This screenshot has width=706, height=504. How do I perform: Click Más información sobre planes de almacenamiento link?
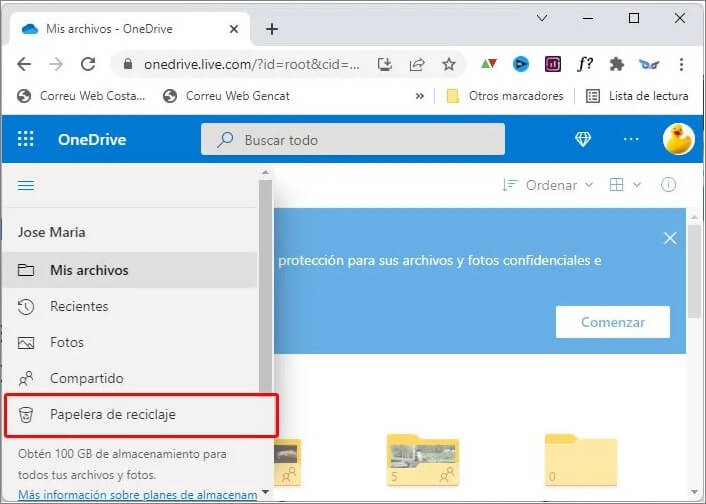(x=137, y=495)
